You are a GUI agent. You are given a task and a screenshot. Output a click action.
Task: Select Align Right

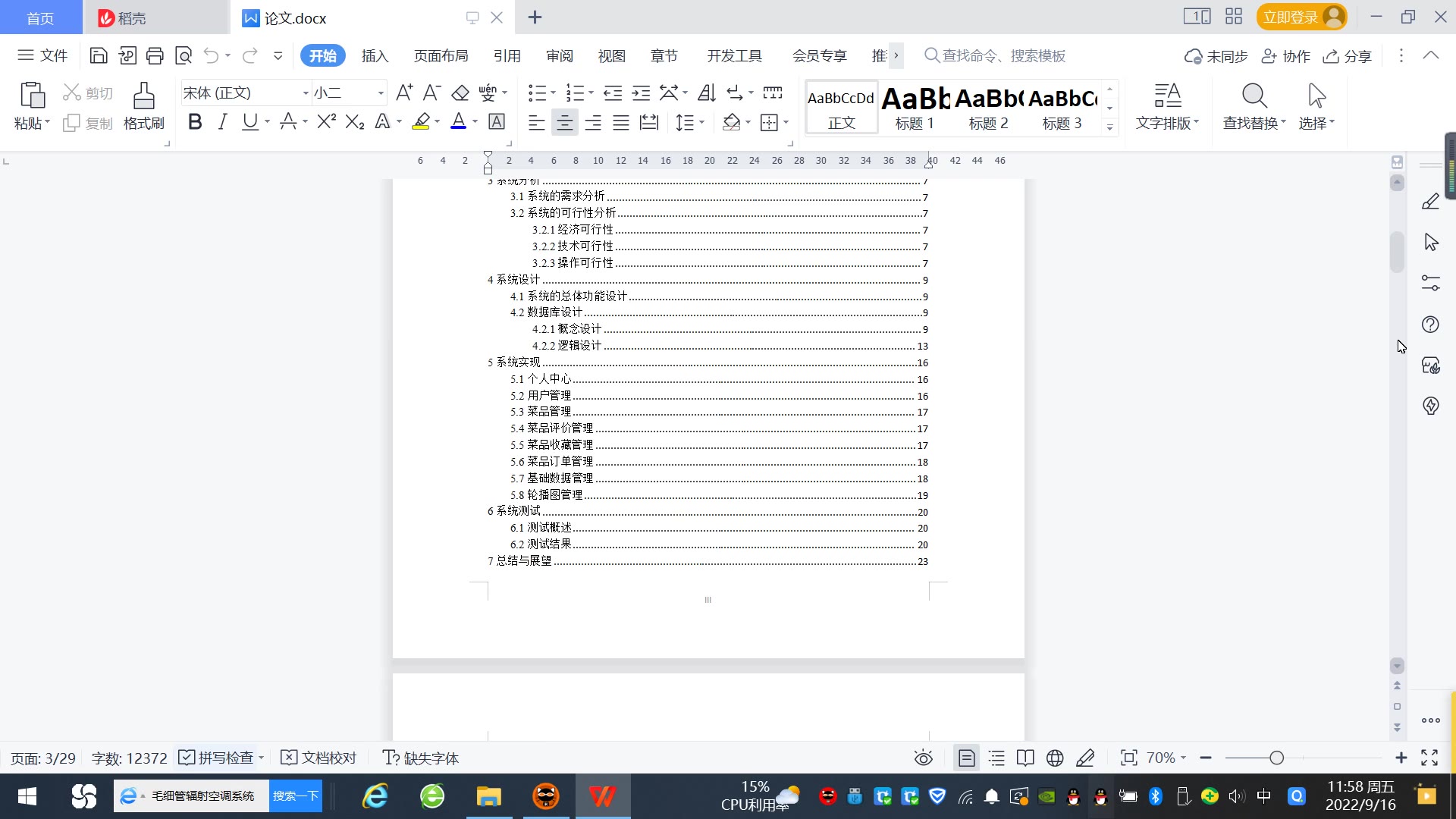click(x=593, y=122)
